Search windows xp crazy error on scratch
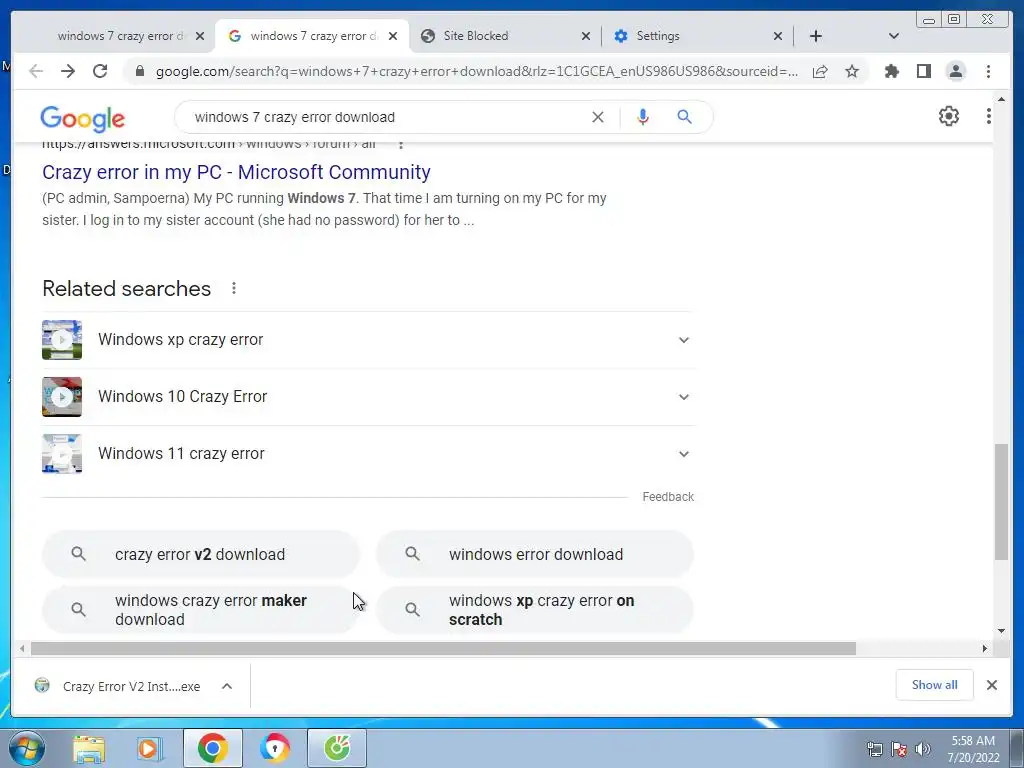The image size is (1024, 768). (x=535, y=609)
